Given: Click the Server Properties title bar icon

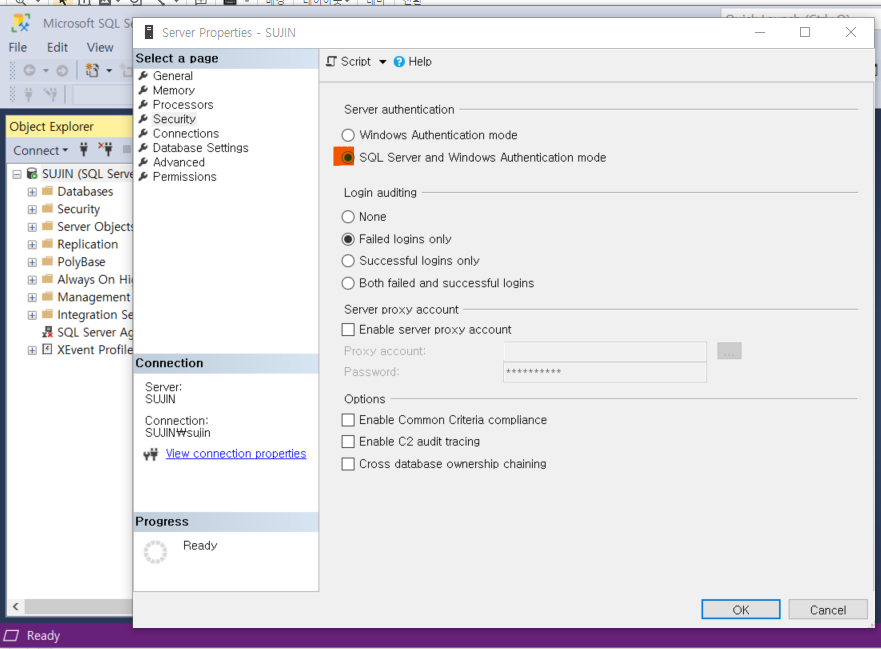Looking at the screenshot, I should click(149, 33).
